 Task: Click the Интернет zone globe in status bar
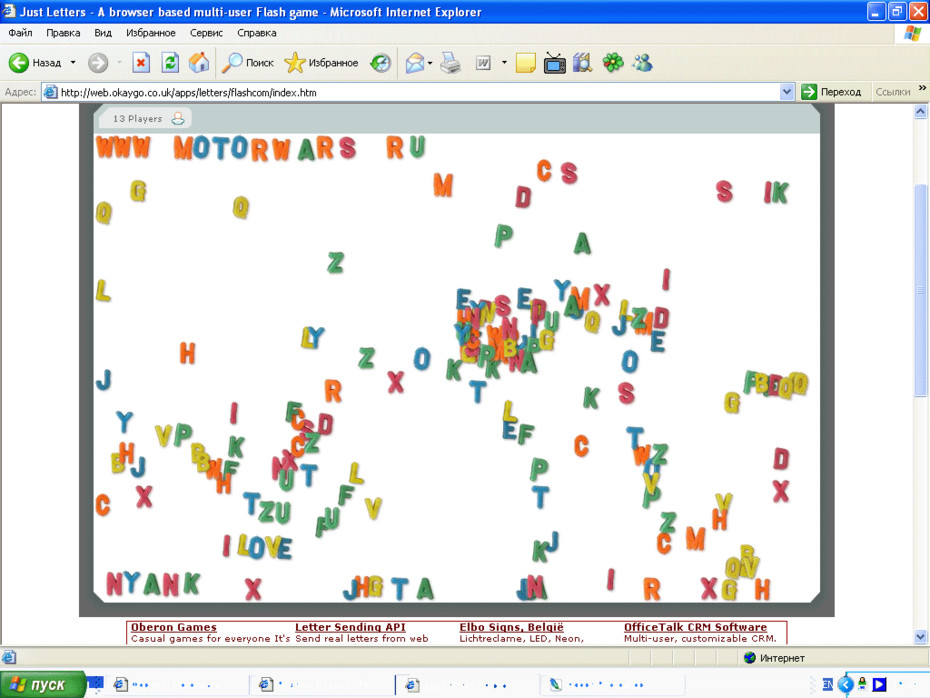tap(750, 658)
